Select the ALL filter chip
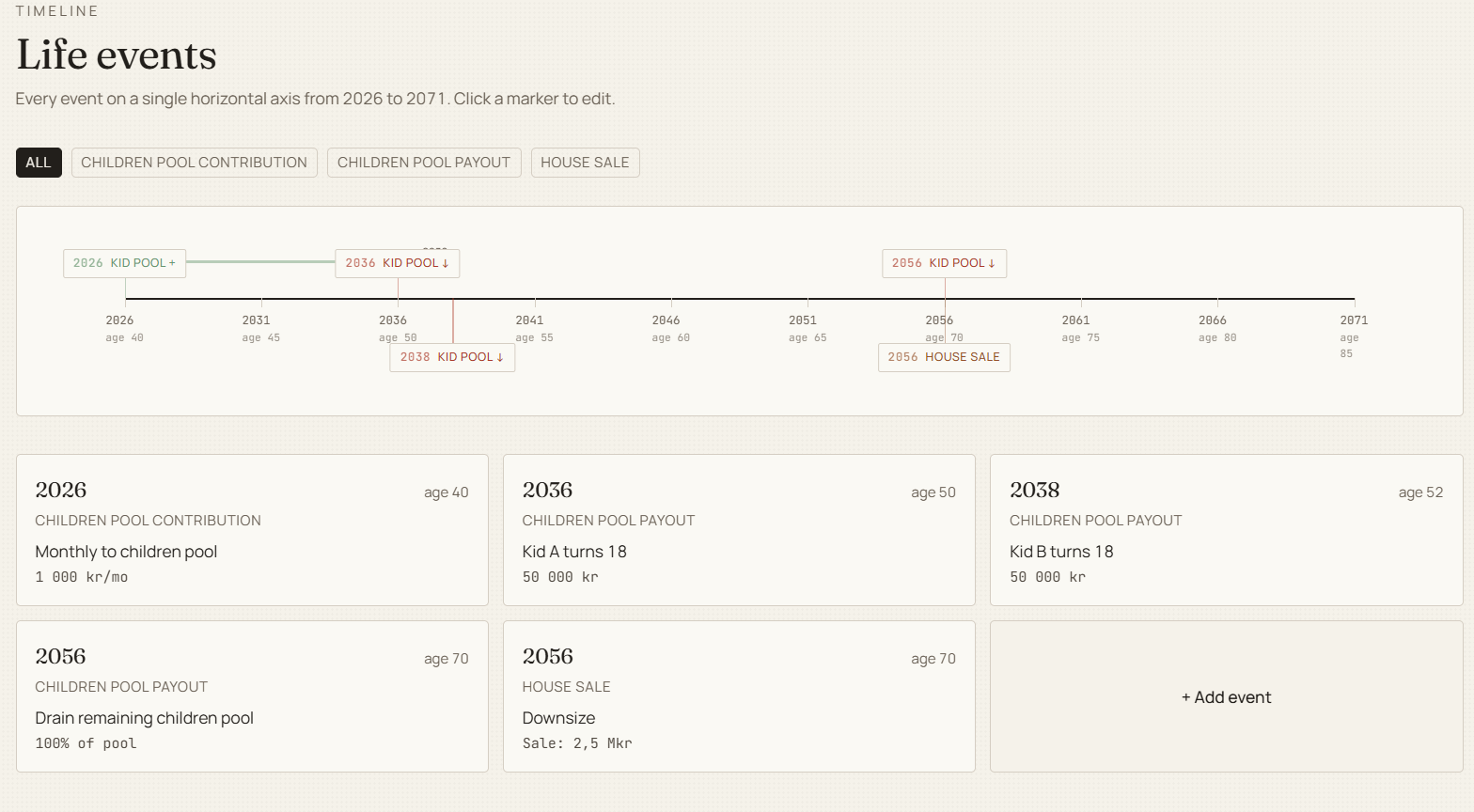The width and height of the screenshot is (1474, 812). [x=39, y=163]
